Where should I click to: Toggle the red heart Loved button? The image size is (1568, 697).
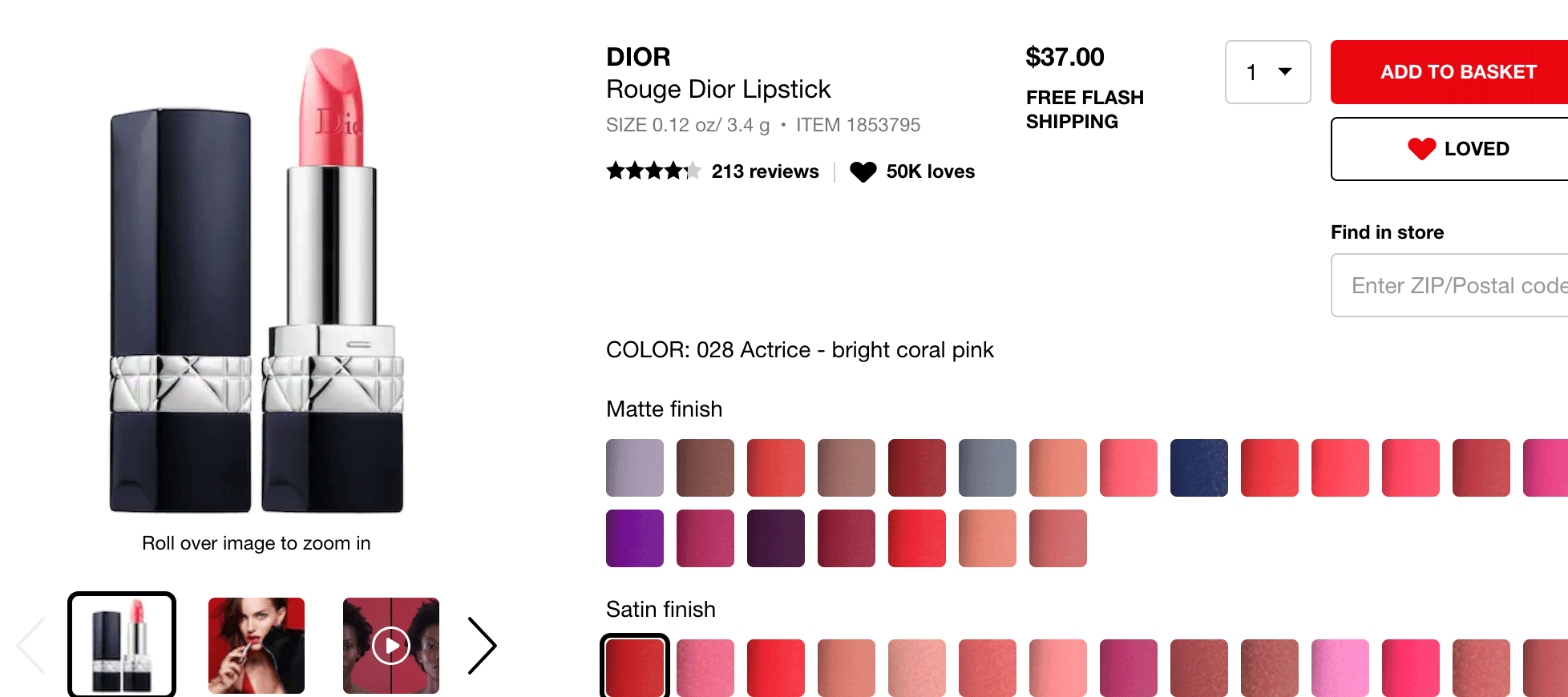coord(1457,149)
